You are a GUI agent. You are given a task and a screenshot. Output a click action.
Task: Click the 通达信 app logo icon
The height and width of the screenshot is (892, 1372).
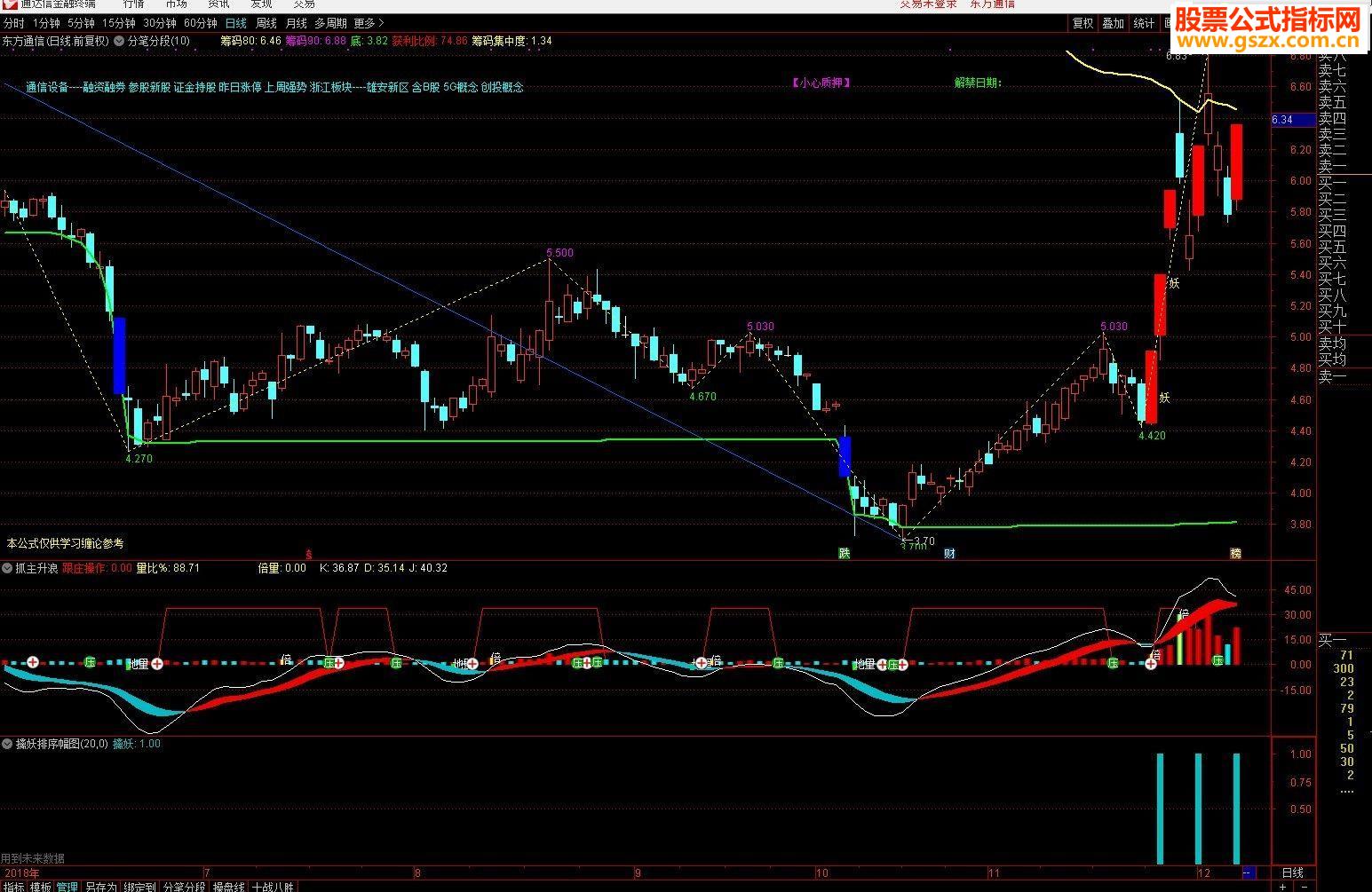11,4
